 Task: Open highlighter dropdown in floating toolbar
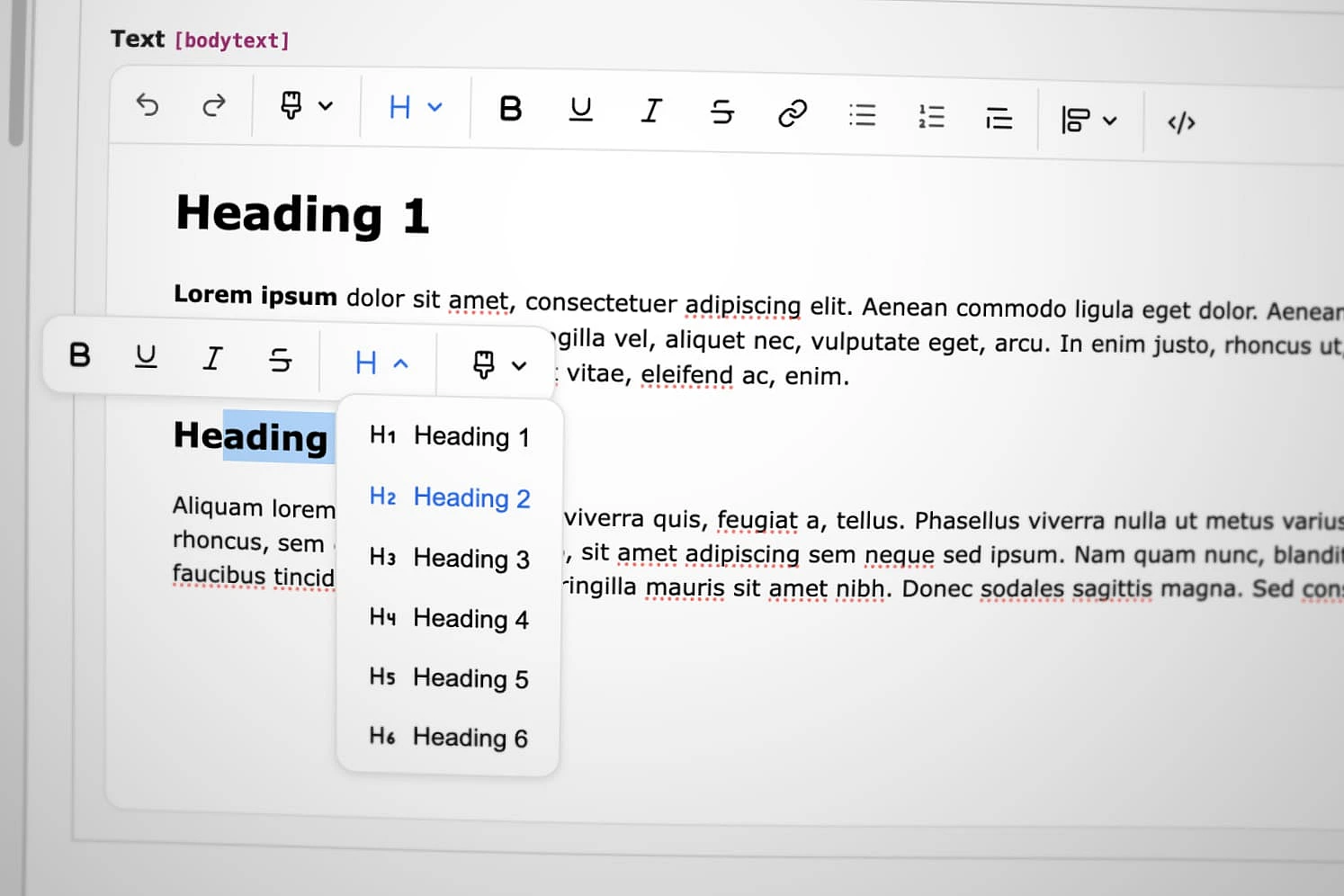tap(498, 364)
